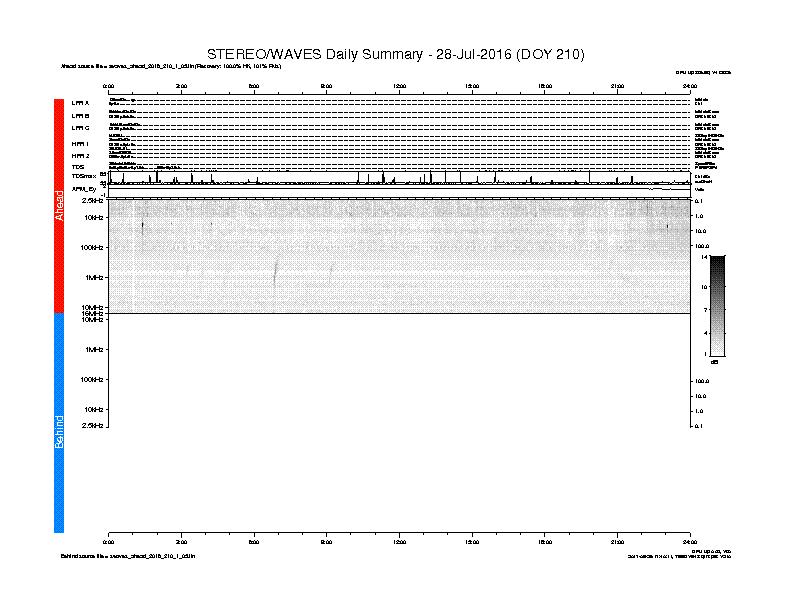Click 100kHz label on Behind frequency axis

pos(92,379)
